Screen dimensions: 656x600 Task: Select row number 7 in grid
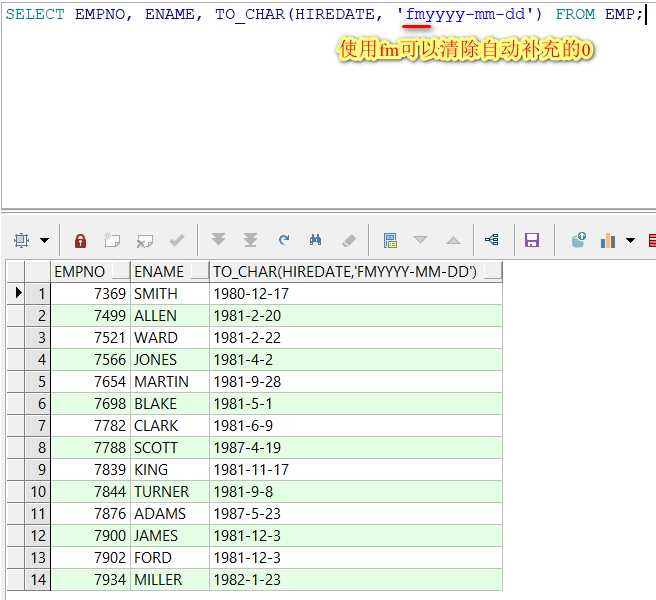pyautogui.click(x=38, y=426)
